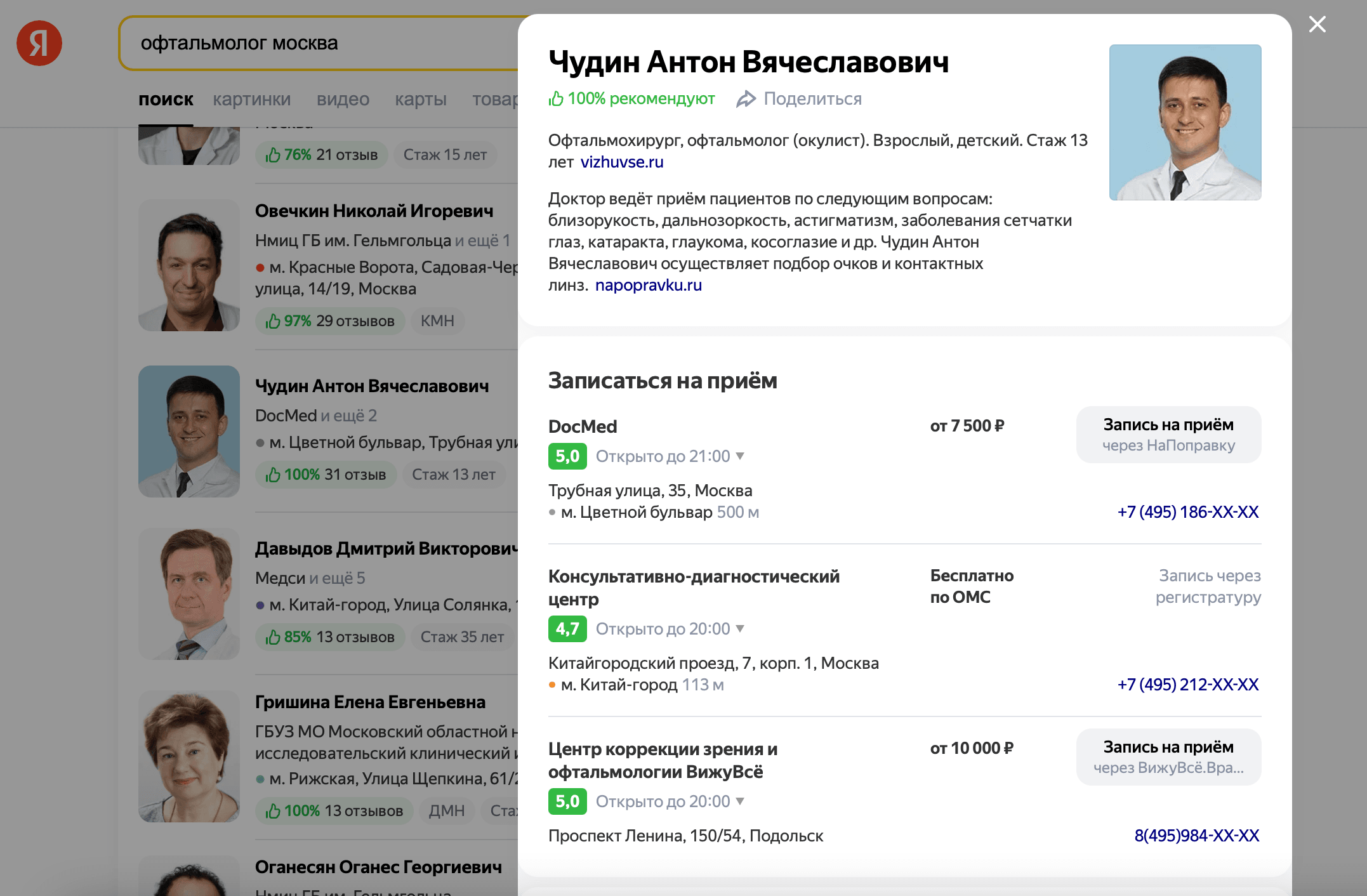
Task: Click the Стаж 13 лет badge
Action: tap(453, 475)
